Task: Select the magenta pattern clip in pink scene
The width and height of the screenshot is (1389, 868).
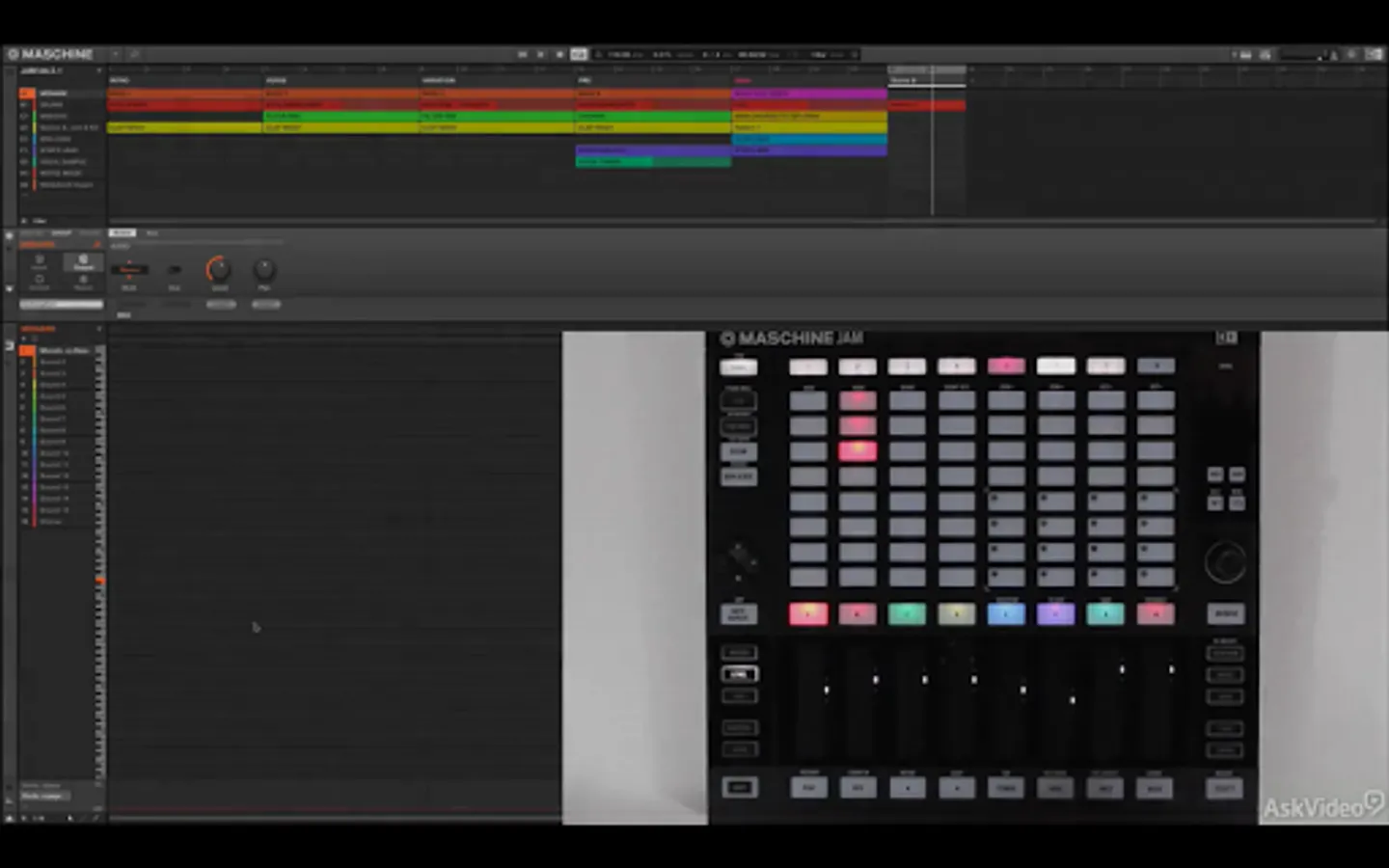Action: [809, 94]
